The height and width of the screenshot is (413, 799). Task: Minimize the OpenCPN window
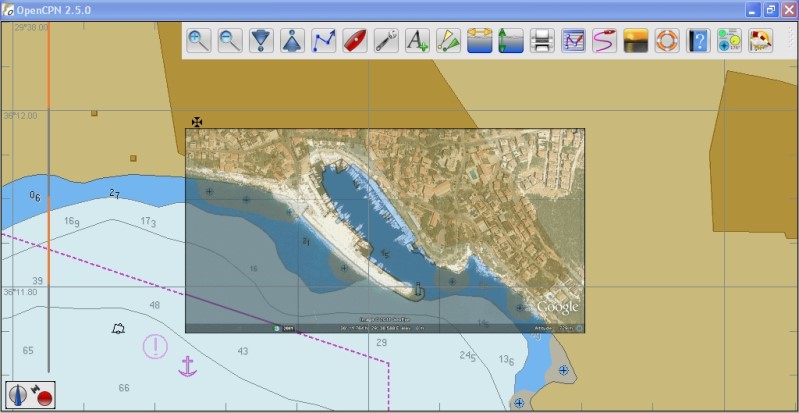pyautogui.click(x=754, y=10)
